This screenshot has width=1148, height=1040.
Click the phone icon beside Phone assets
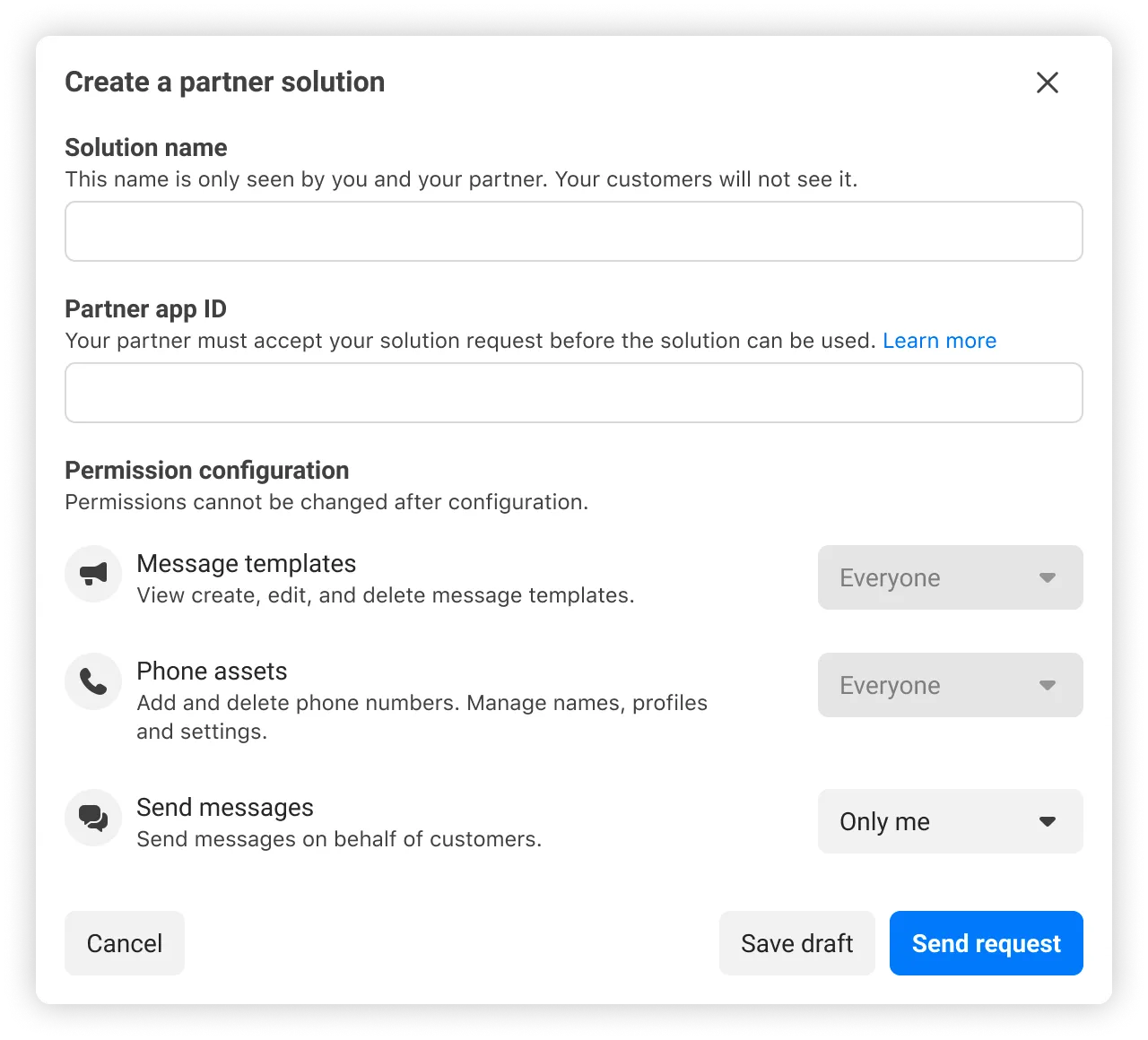[x=93, y=681]
